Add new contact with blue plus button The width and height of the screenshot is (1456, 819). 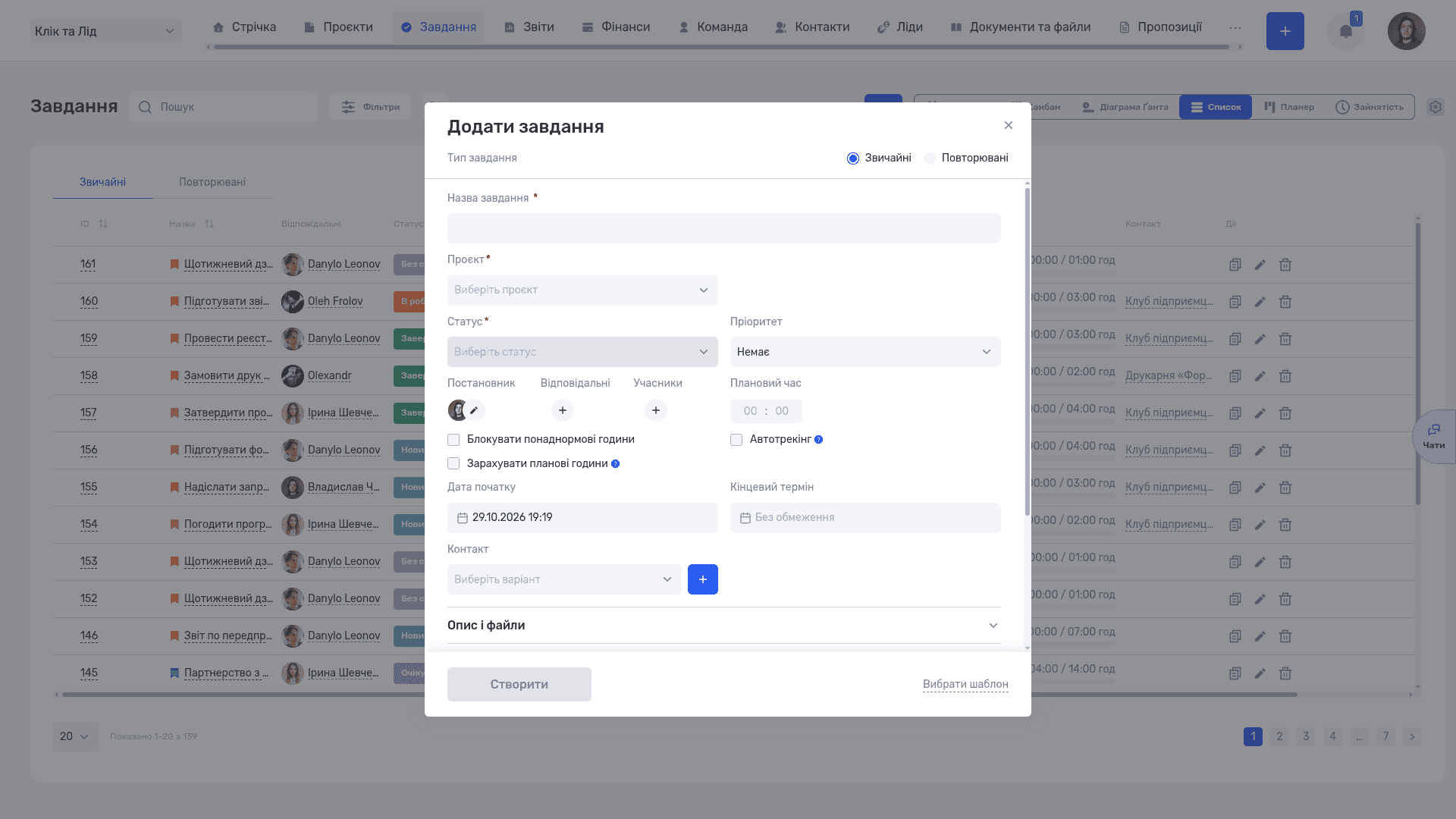702,579
